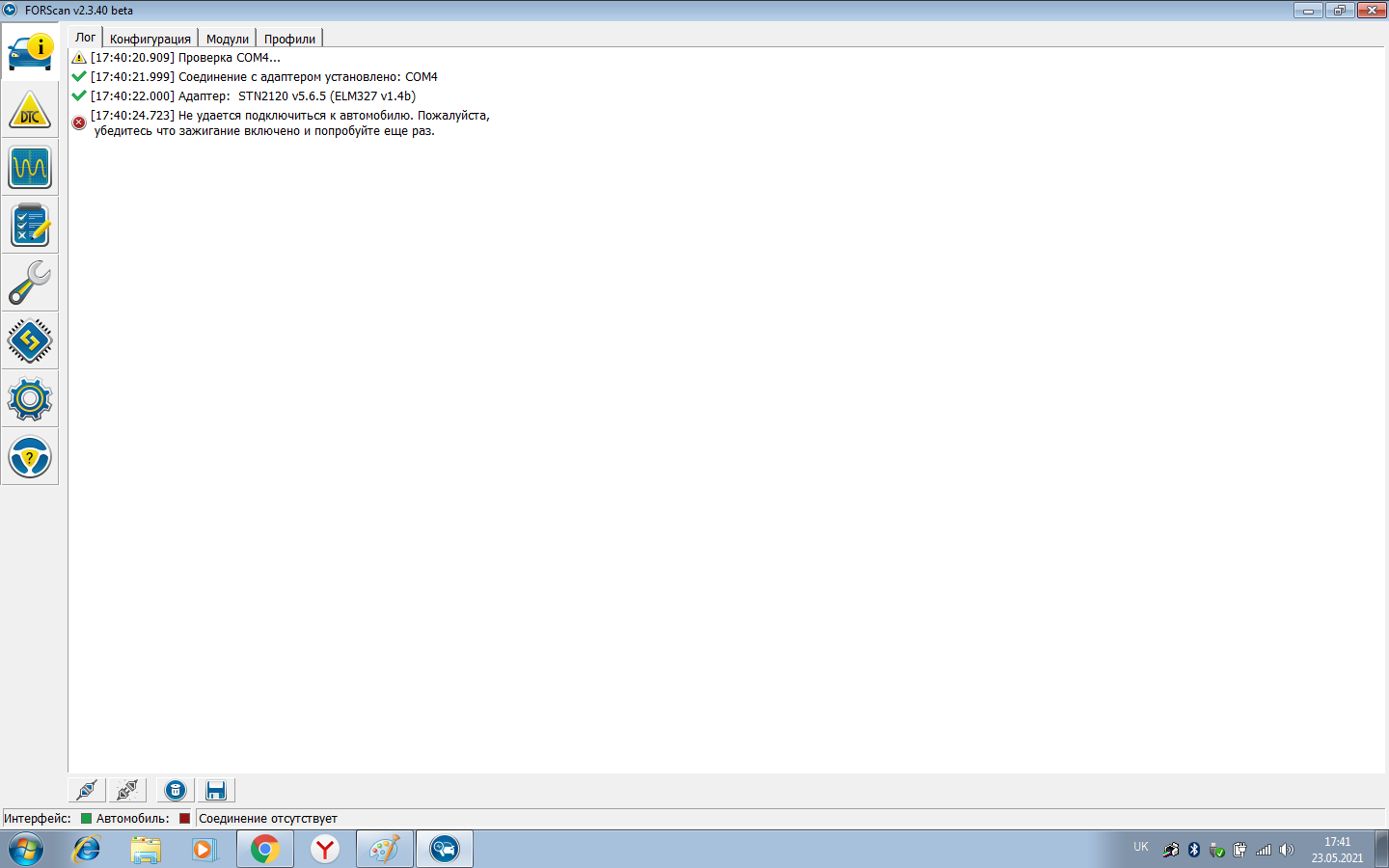Open Google Chrome from the taskbar

coord(265,849)
